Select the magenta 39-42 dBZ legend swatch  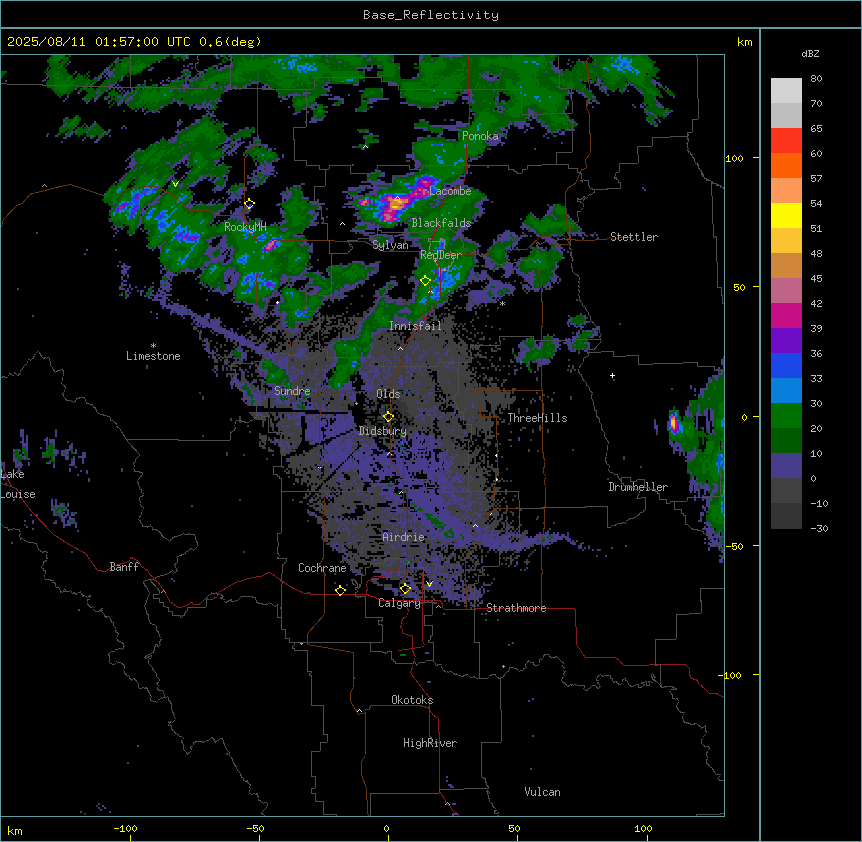pyautogui.click(x=786, y=315)
